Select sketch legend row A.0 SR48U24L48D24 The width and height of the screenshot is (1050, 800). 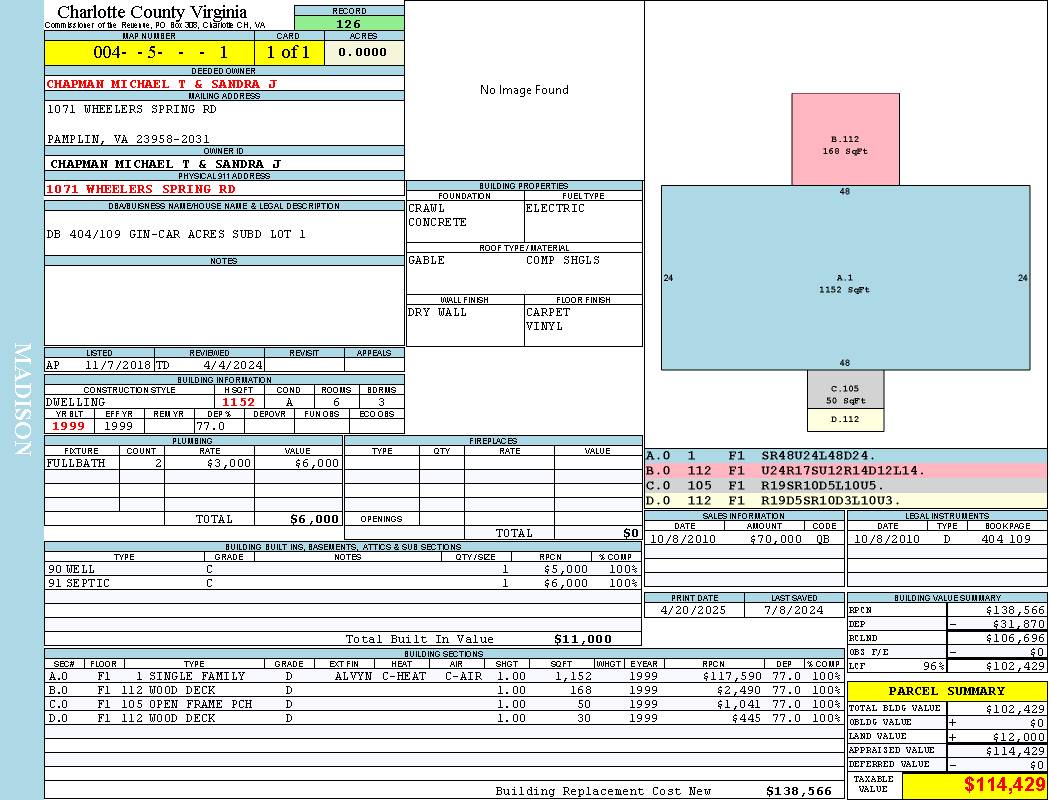846,456
